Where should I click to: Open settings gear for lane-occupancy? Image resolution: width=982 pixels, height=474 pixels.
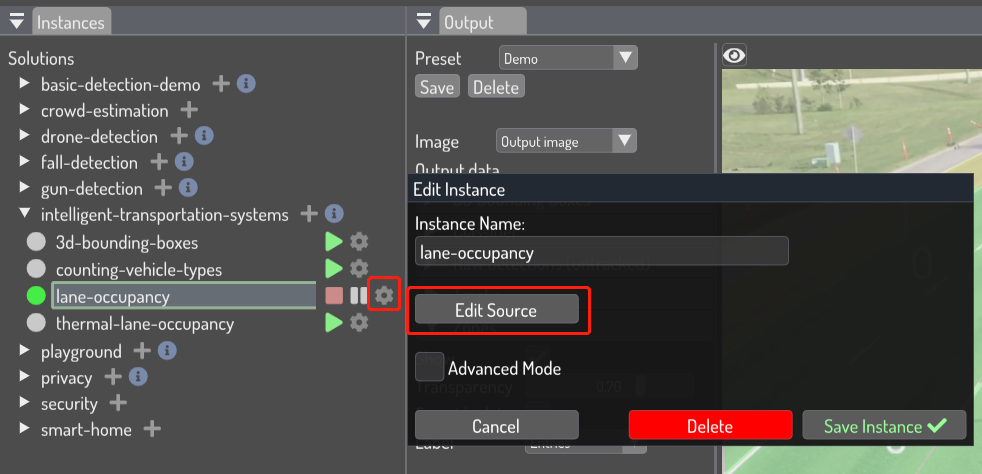(x=384, y=295)
